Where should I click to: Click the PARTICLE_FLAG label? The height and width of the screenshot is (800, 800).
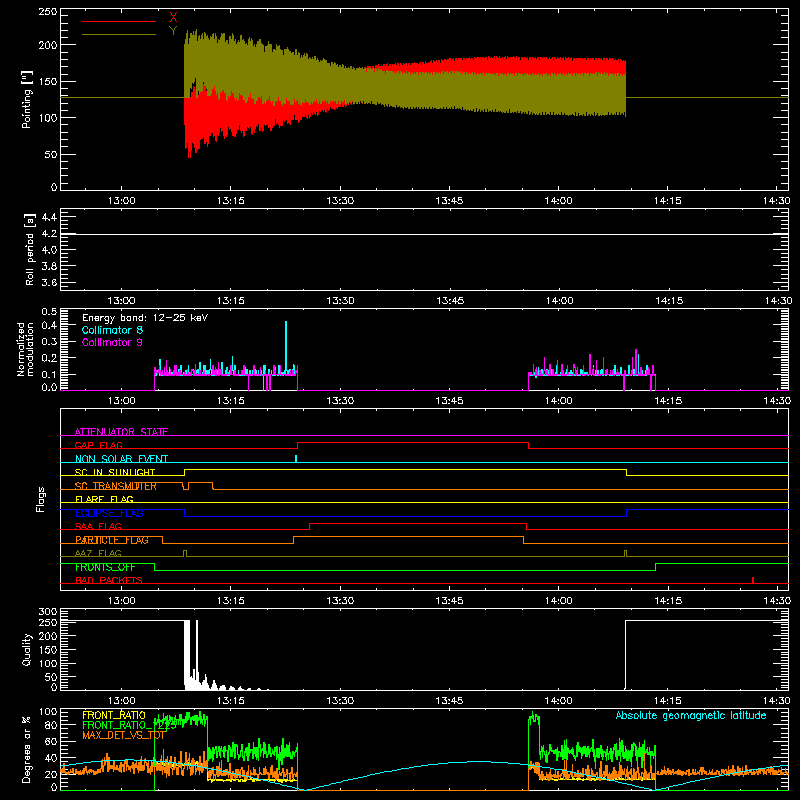pos(112,540)
